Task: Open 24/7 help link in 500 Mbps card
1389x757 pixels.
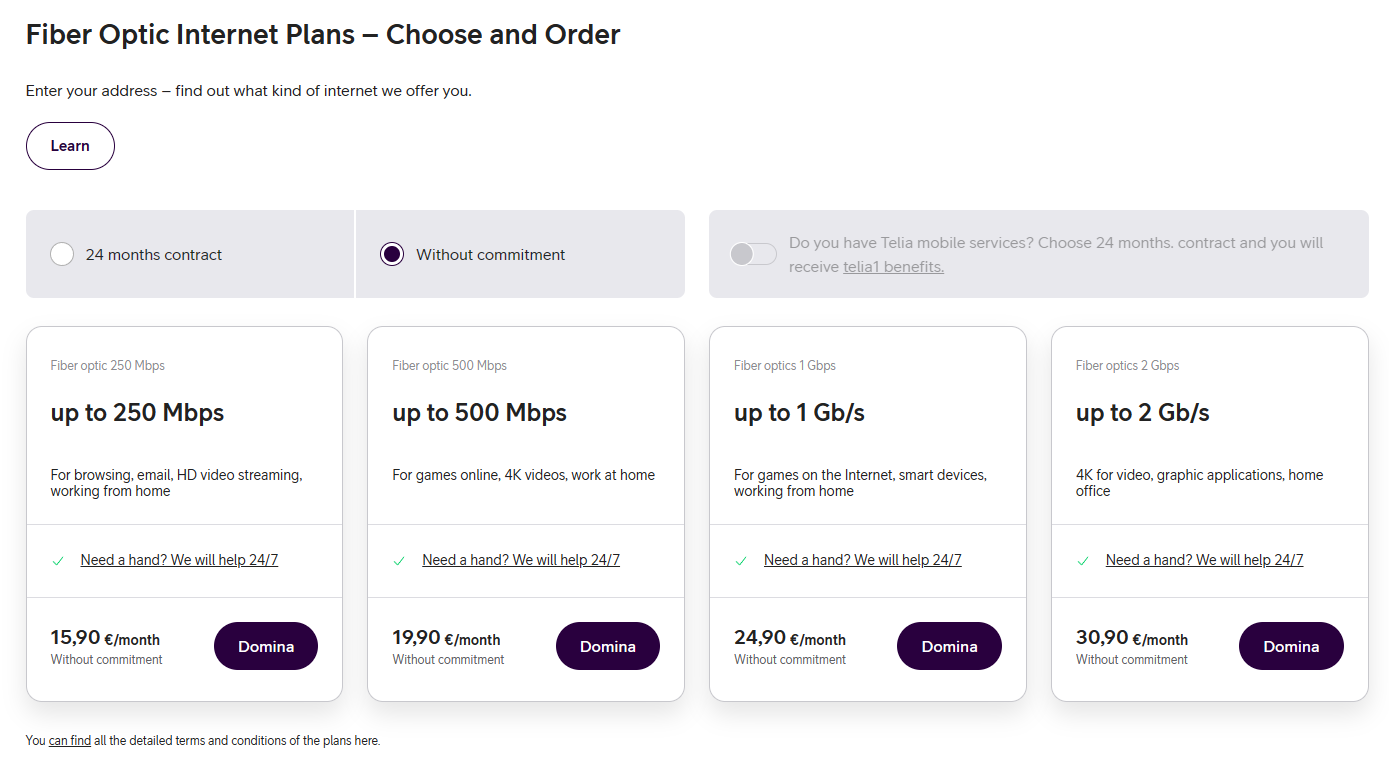Action: [521, 560]
